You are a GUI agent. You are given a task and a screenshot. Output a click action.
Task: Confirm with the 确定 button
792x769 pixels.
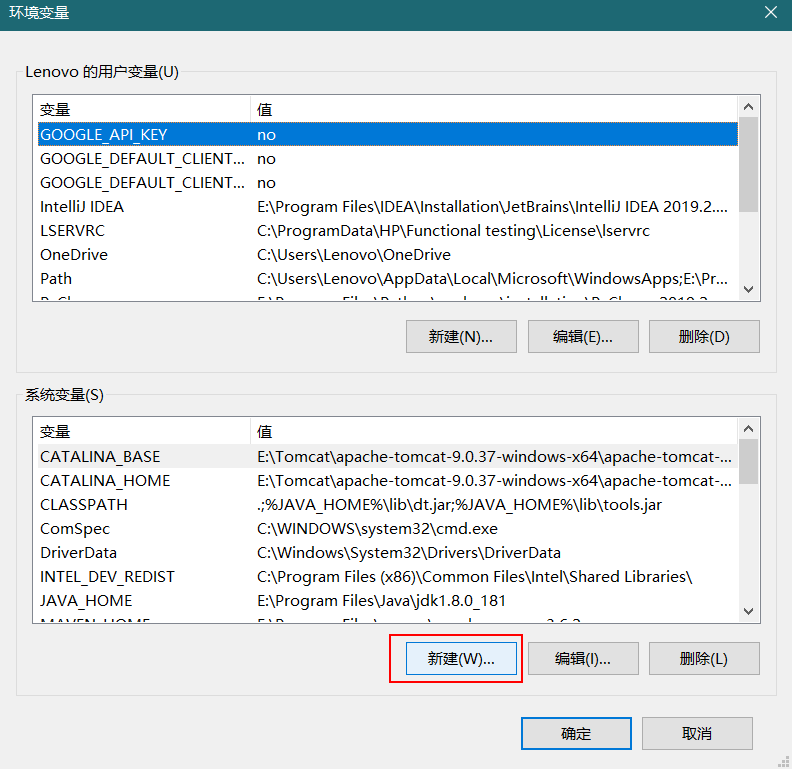(576, 733)
